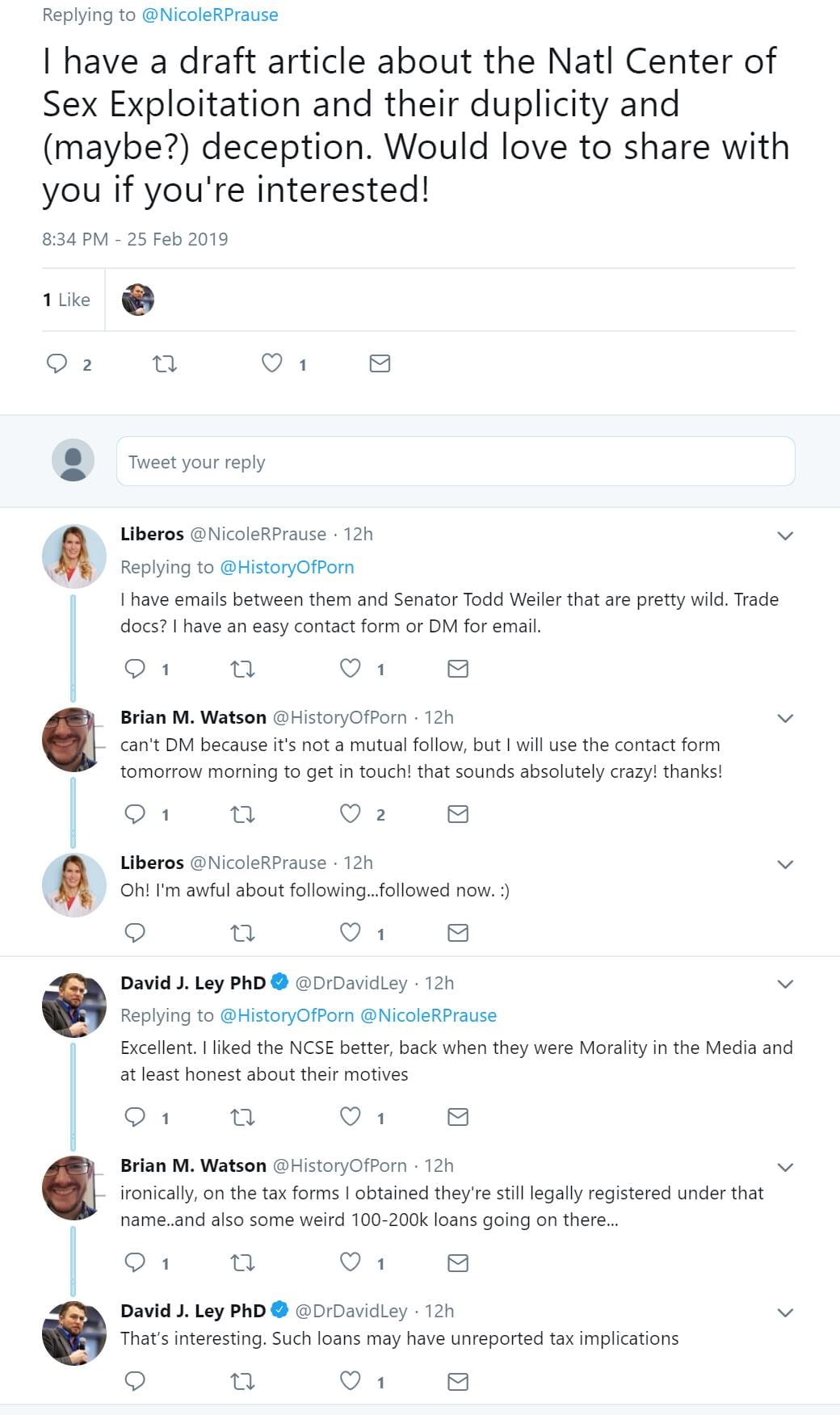The image size is (840, 1415).
Task: View who liked via "1 Like" count
Action: pyautogui.click(x=66, y=300)
